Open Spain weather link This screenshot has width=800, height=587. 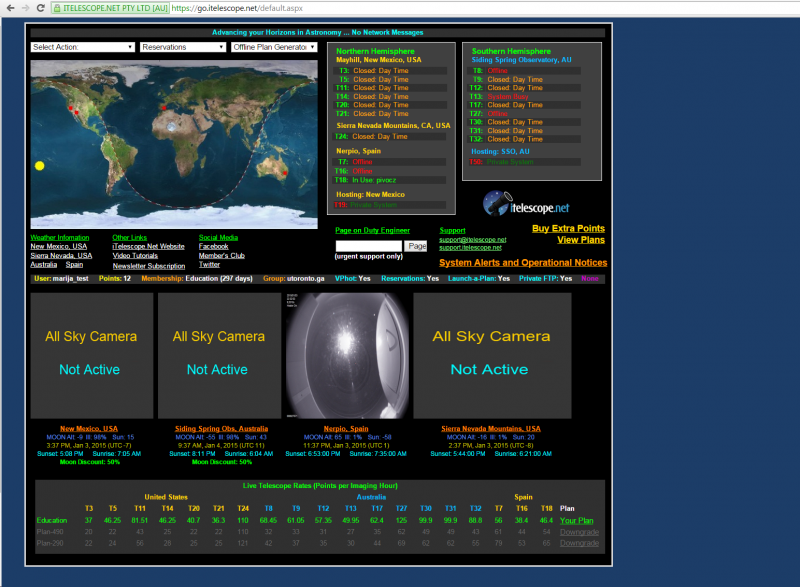coord(74,264)
